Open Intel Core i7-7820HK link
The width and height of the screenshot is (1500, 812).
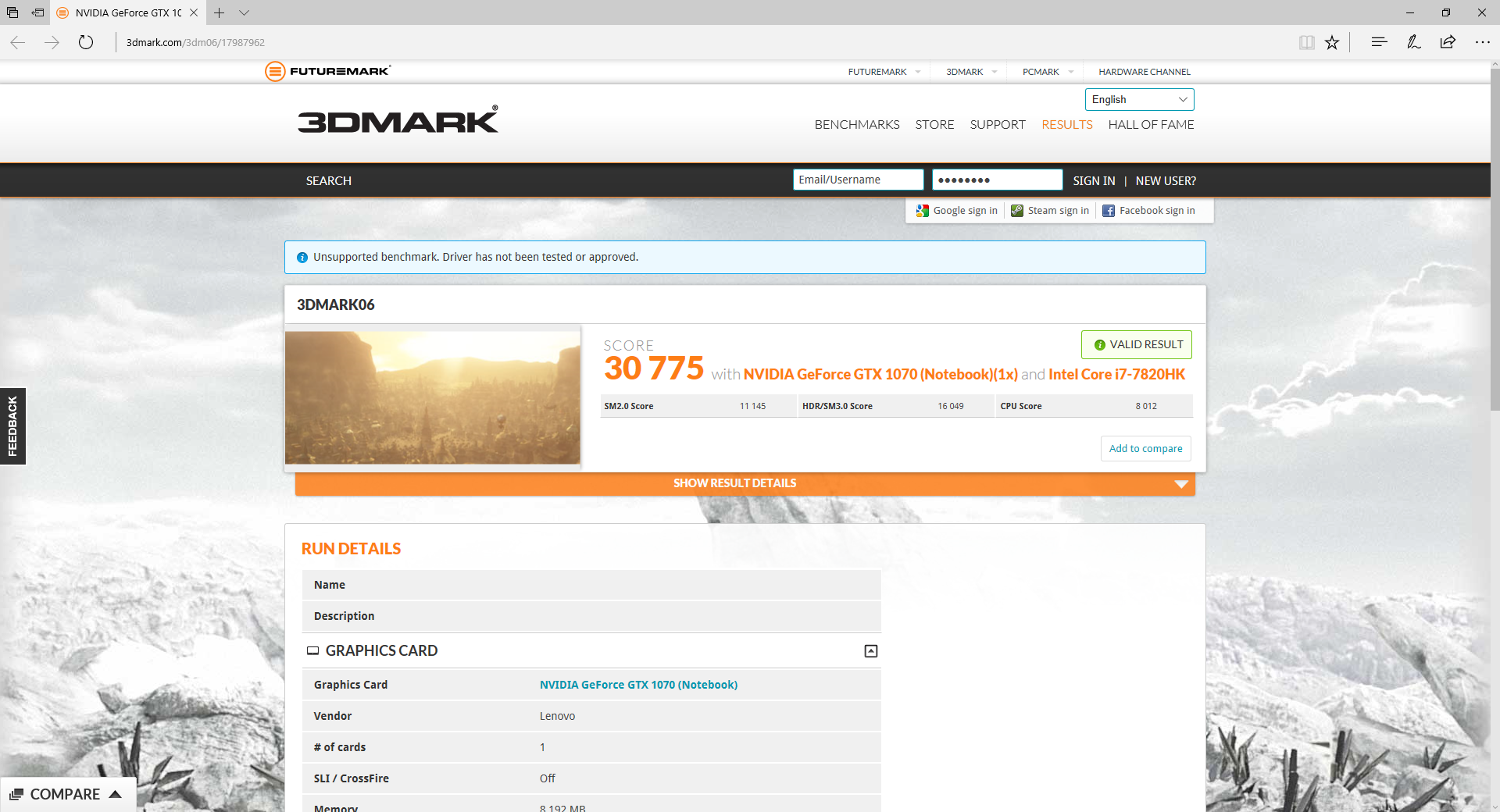(1116, 374)
